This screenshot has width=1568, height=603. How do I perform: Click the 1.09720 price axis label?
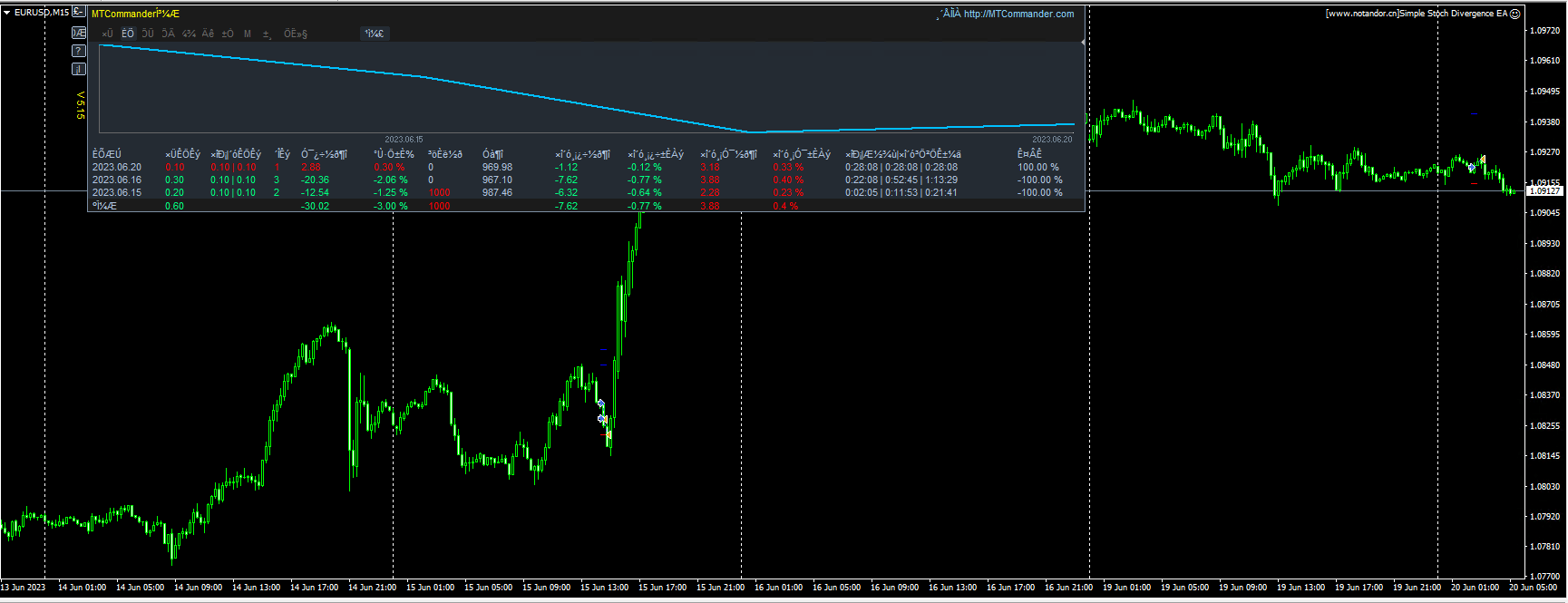pos(1544,30)
